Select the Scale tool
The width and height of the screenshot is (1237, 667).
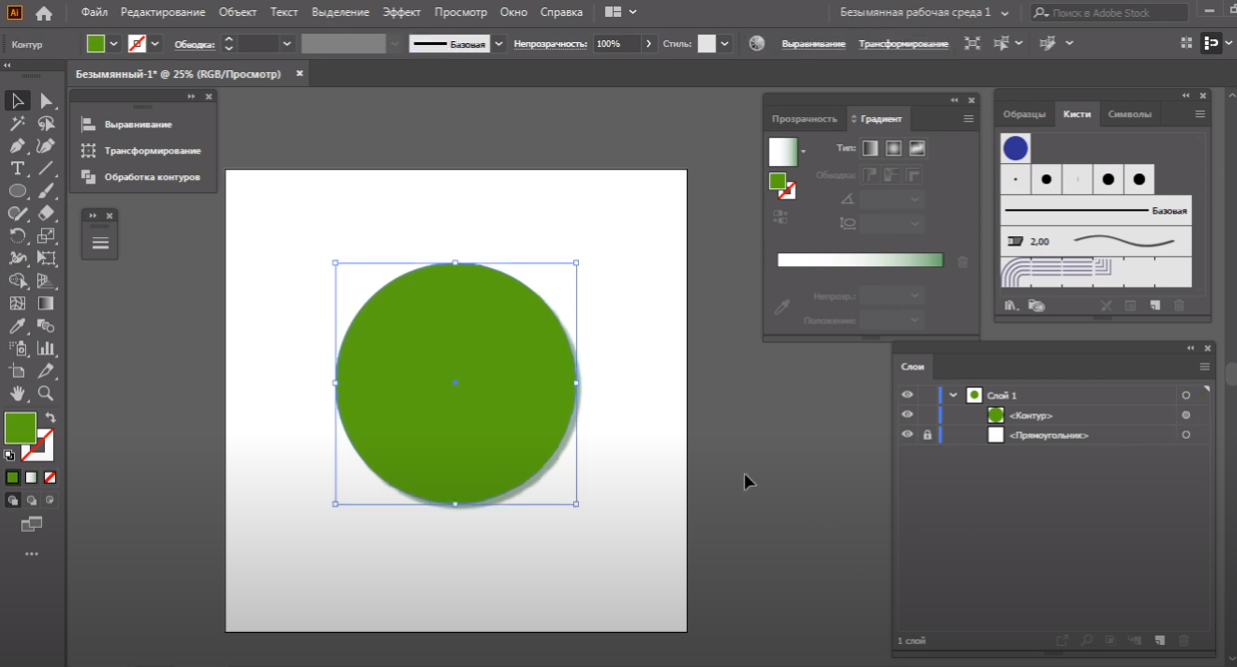(46, 236)
